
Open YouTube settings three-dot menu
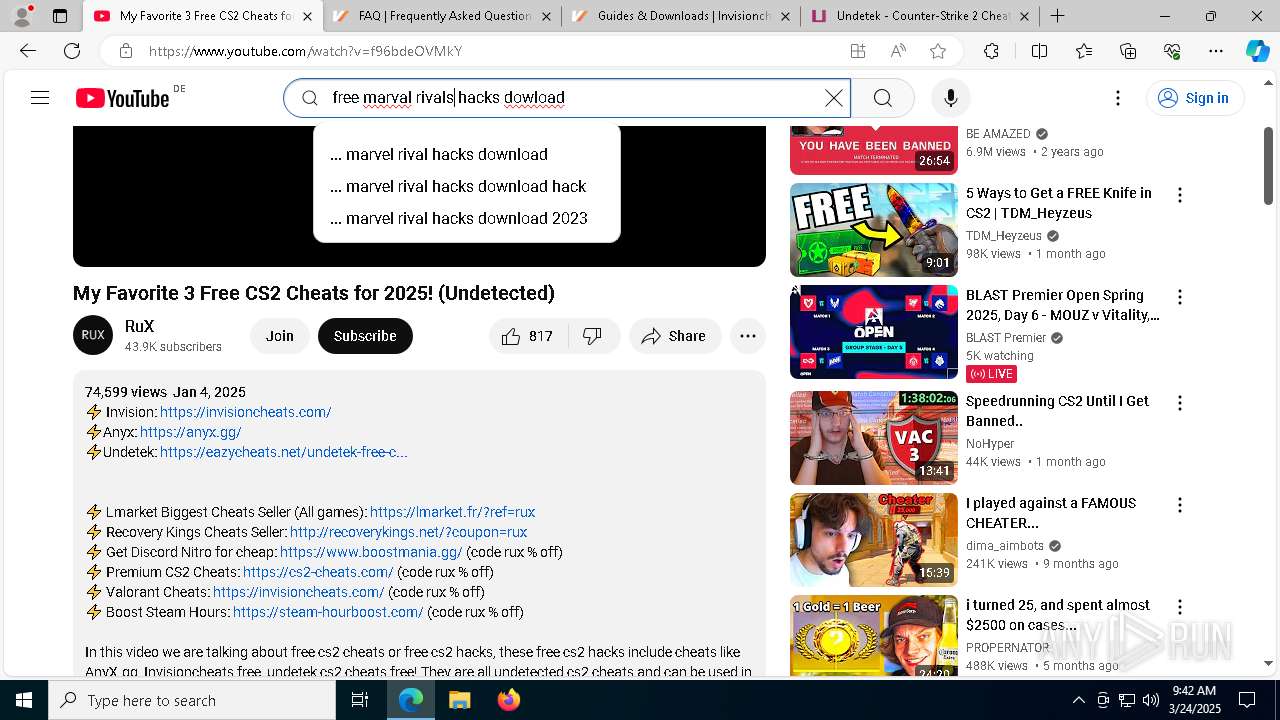tap(1118, 98)
